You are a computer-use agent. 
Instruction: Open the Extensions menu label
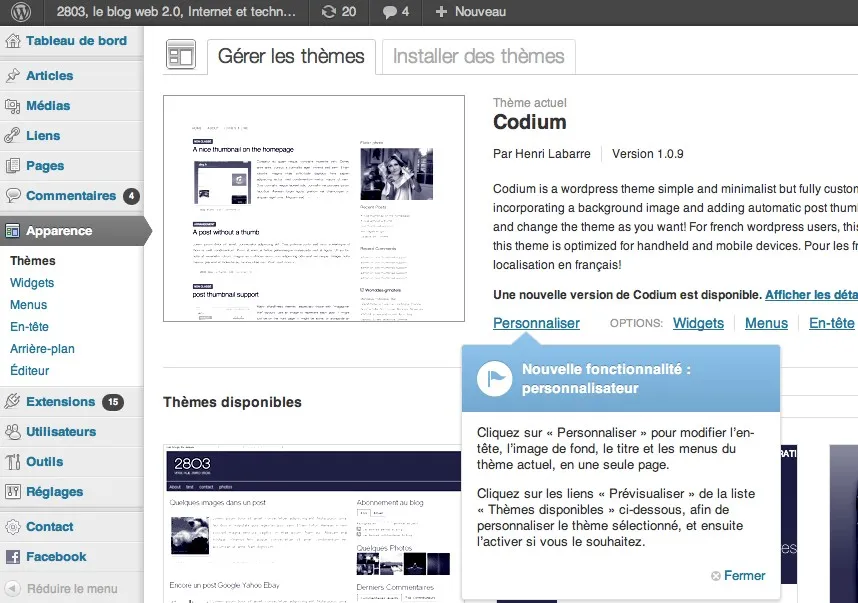61,402
